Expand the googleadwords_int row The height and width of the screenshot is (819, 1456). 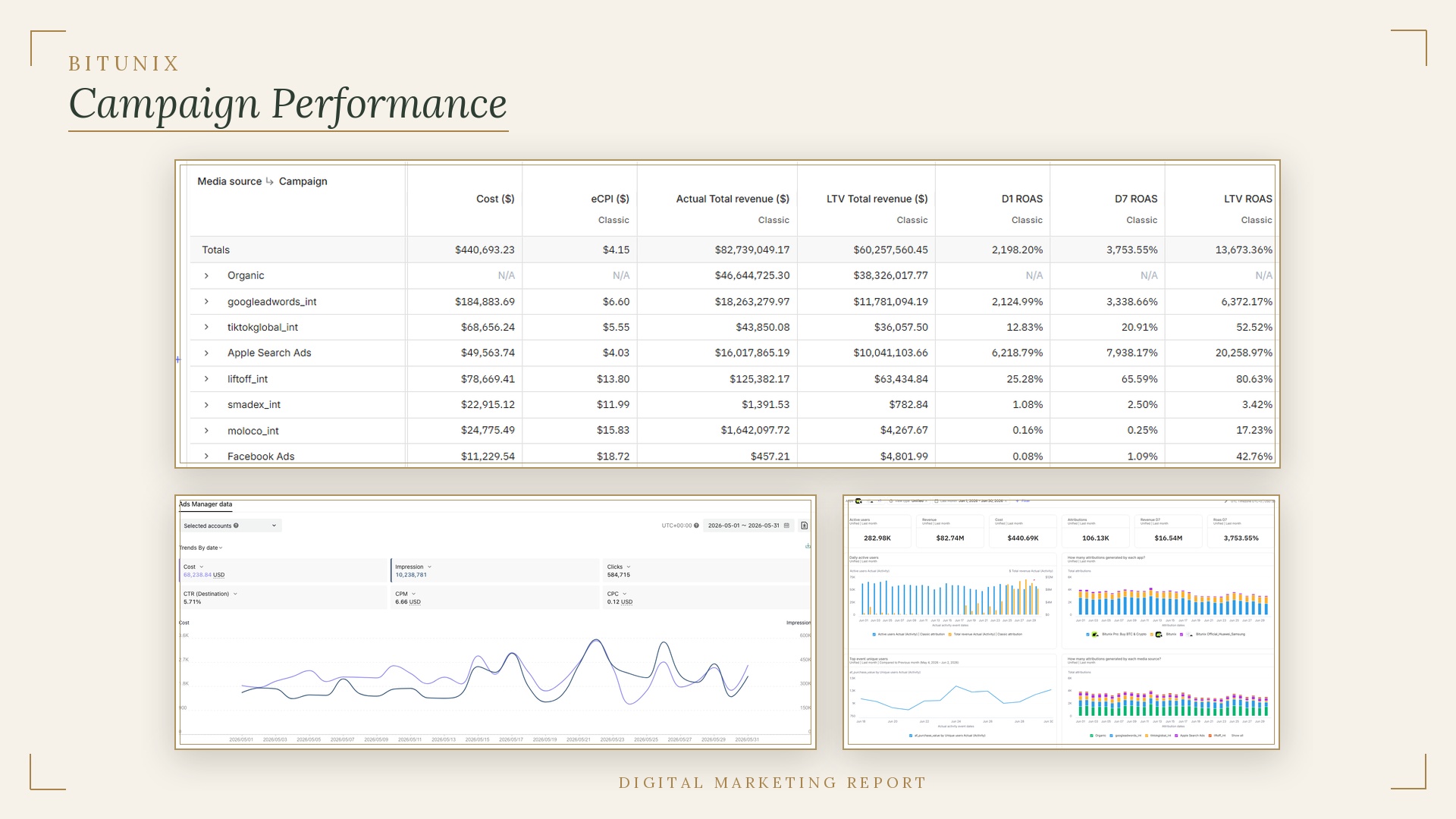pyautogui.click(x=206, y=302)
